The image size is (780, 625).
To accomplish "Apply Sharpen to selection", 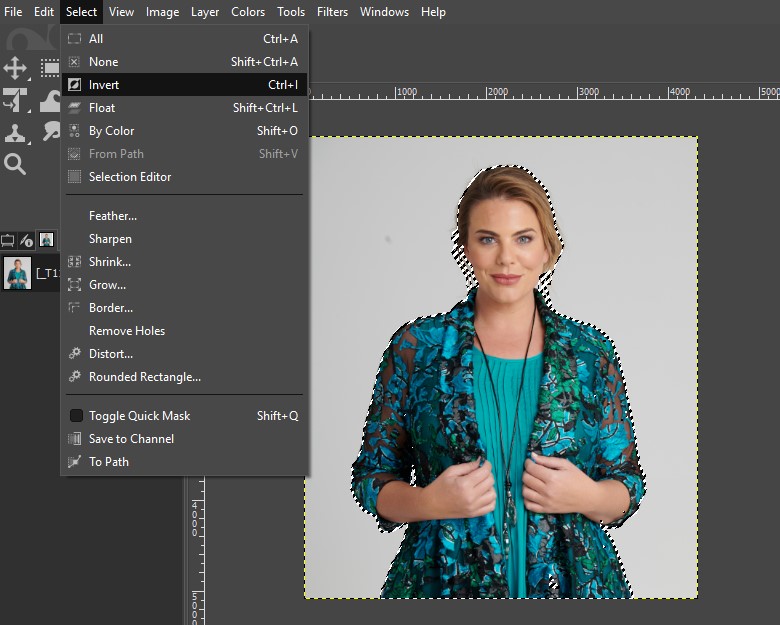I will point(185,239).
